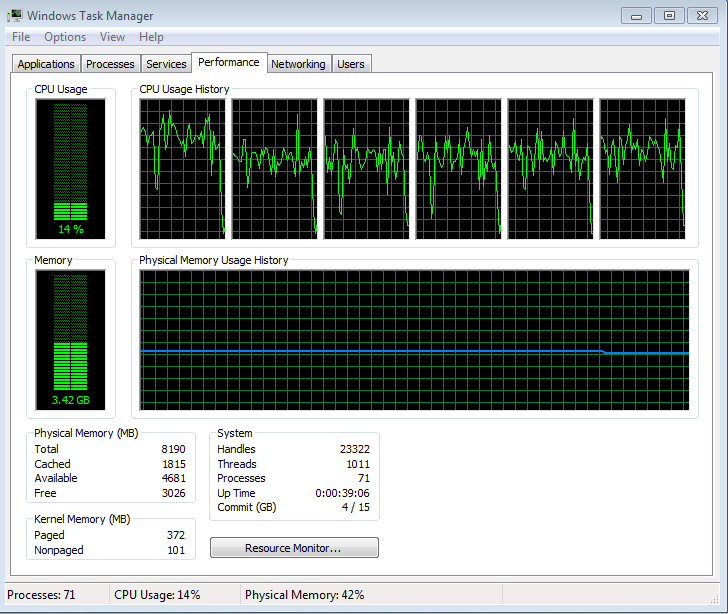Click the Kernel Memory Paged value 372
The height and width of the screenshot is (614, 728).
coord(176,535)
